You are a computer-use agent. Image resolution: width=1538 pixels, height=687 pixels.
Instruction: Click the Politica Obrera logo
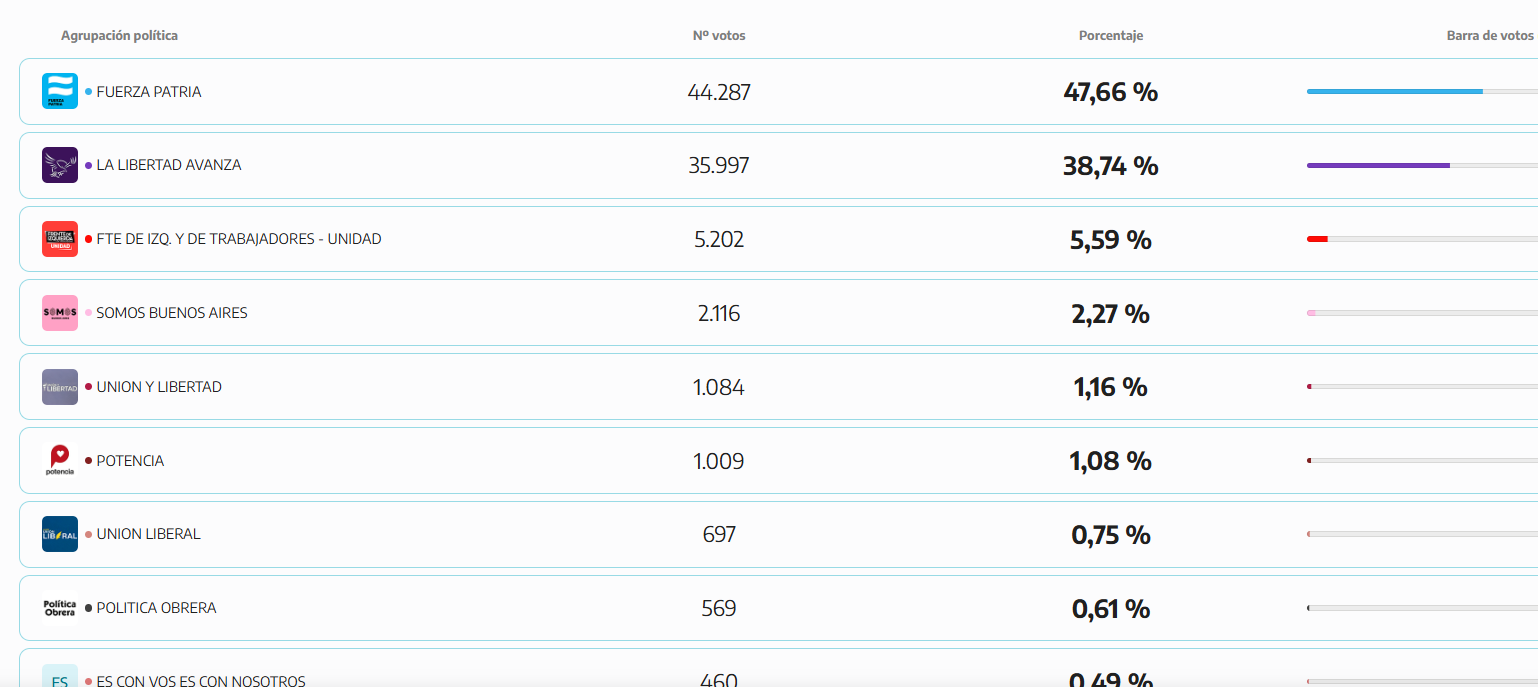click(x=60, y=608)
